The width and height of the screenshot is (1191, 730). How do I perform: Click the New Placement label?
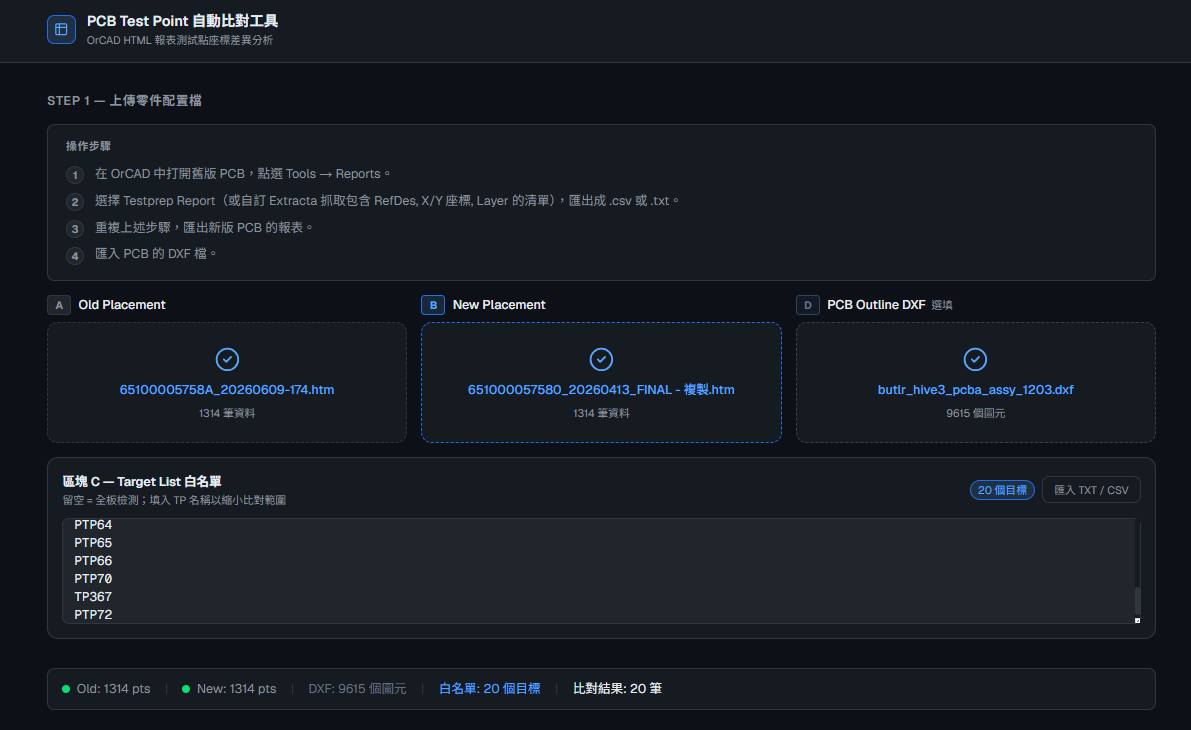point(499,305)
